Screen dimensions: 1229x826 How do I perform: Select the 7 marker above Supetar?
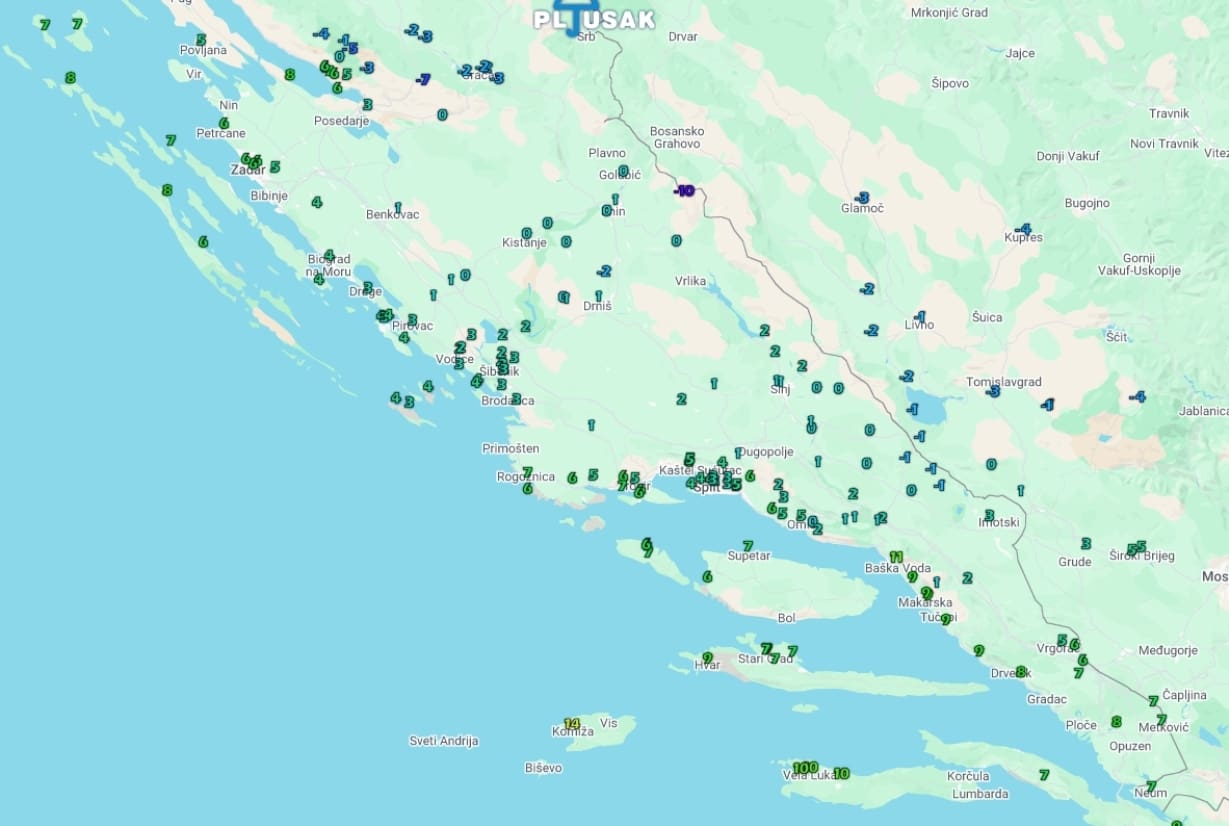(x=747, y=546)
